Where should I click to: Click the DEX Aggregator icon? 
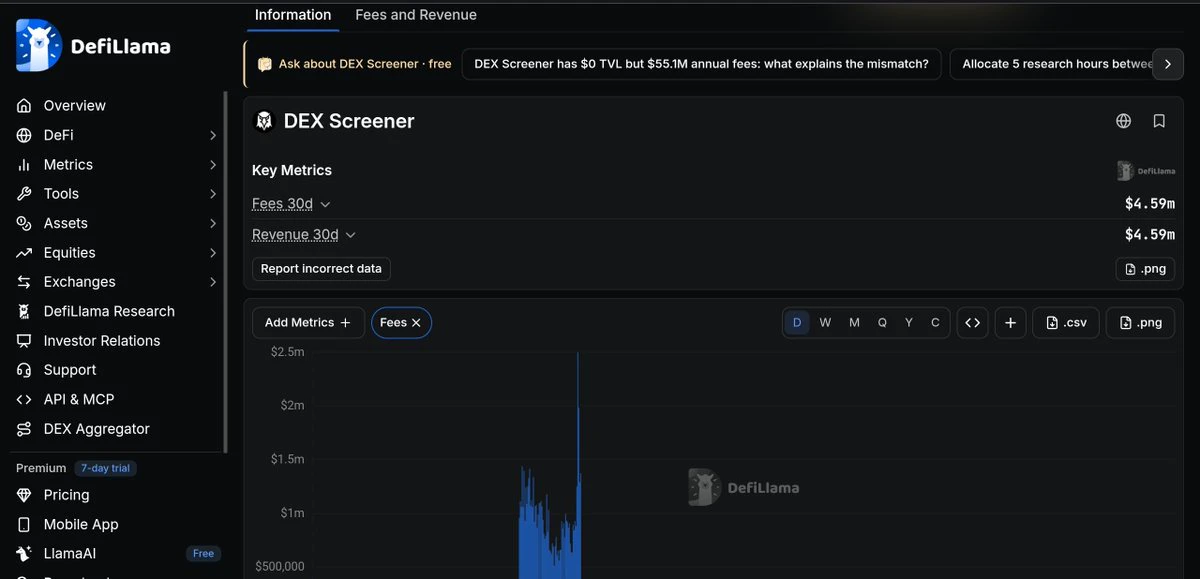pyautogui.click(x=24, y=429)
